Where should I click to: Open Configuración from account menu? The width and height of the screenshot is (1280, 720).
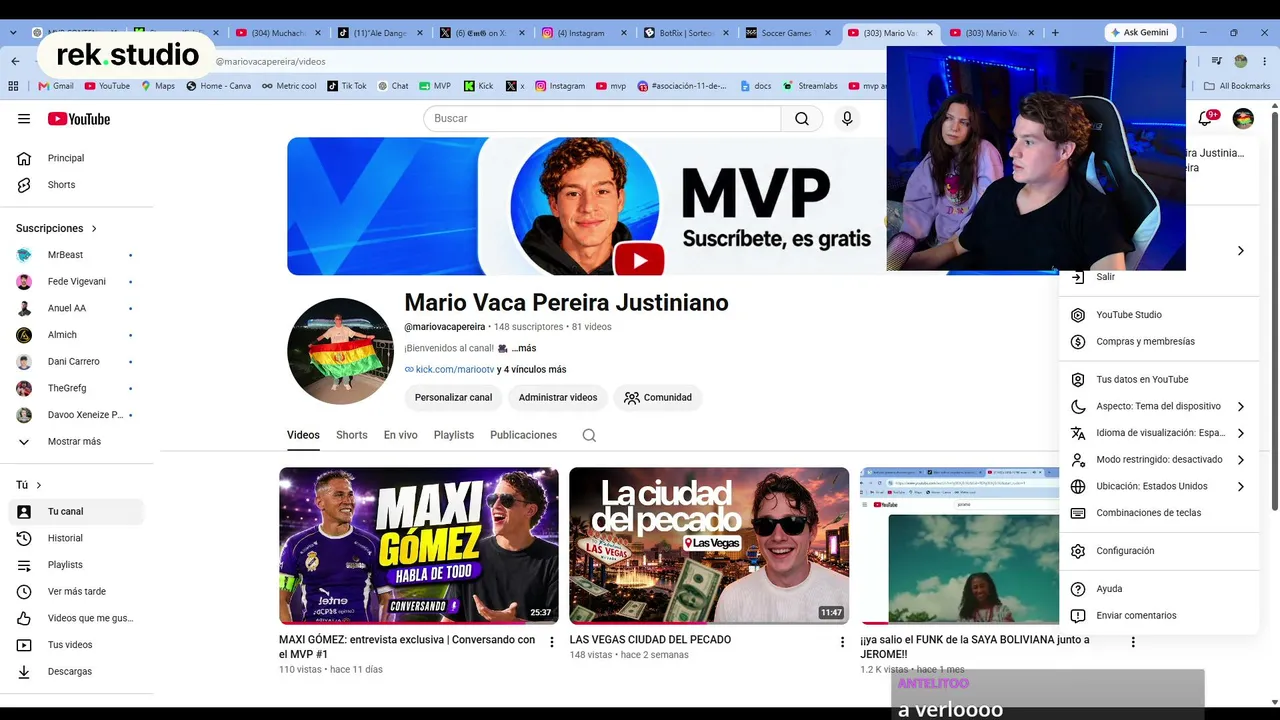coord(1158,551)
